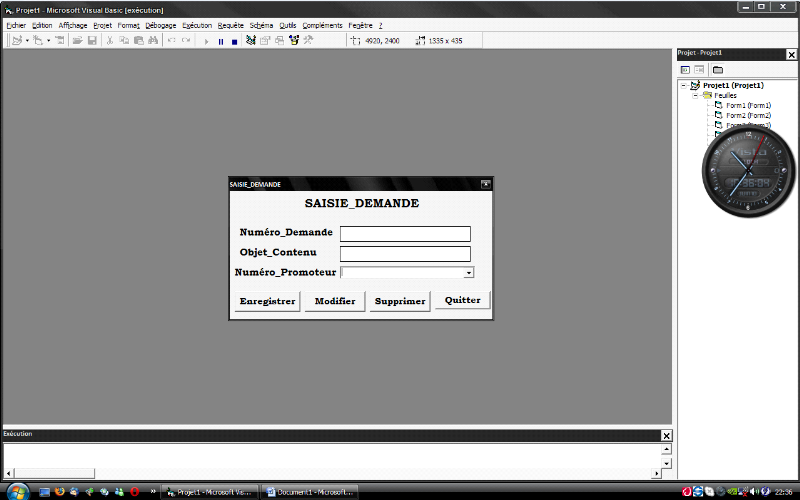Viewport: 800px width, 500px height.
Task: Stop execution with the End square icon
Action: (x=235, y=41)
